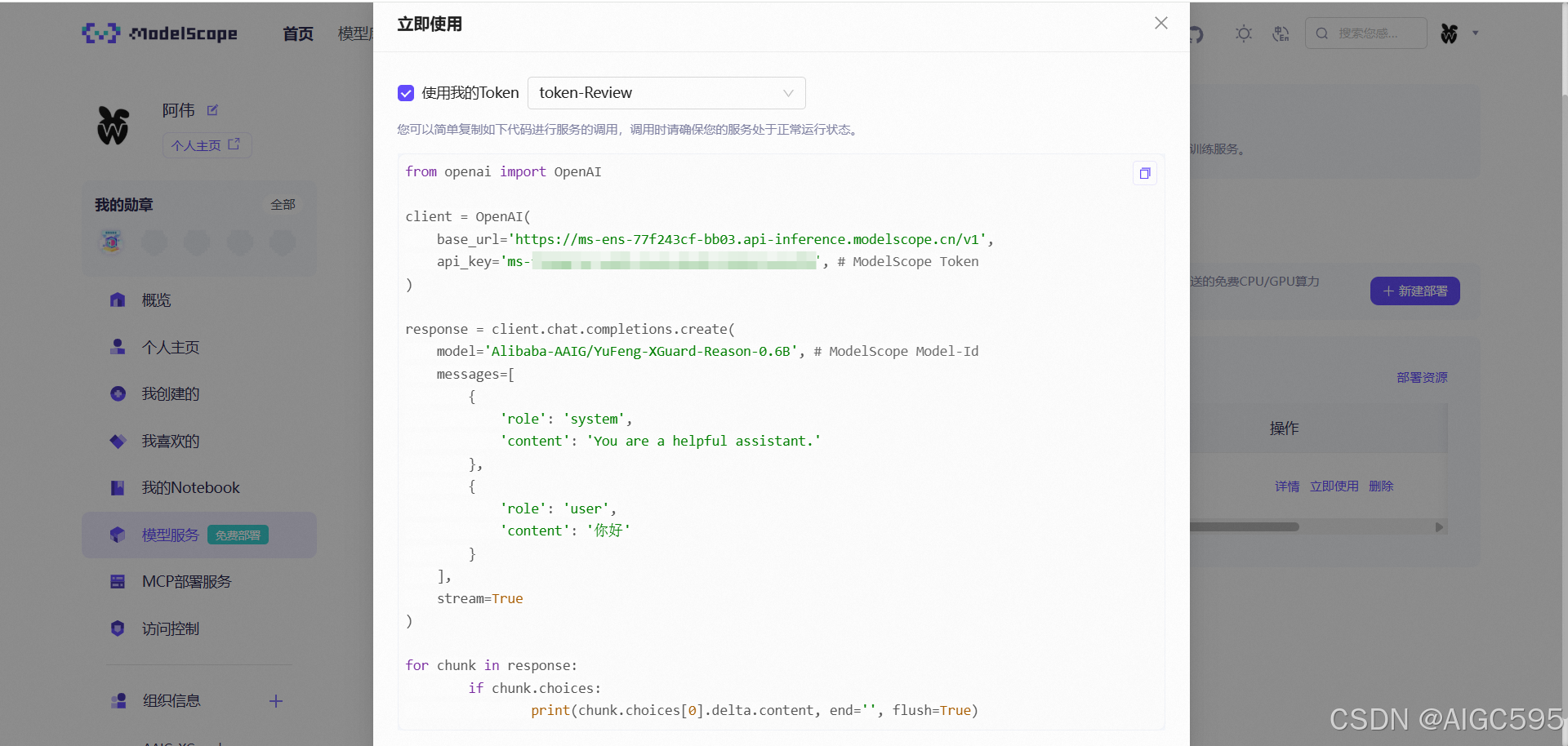Focus the site search field
Image resolution: width=1568 pixels, height=746 pixels.
1365,33
